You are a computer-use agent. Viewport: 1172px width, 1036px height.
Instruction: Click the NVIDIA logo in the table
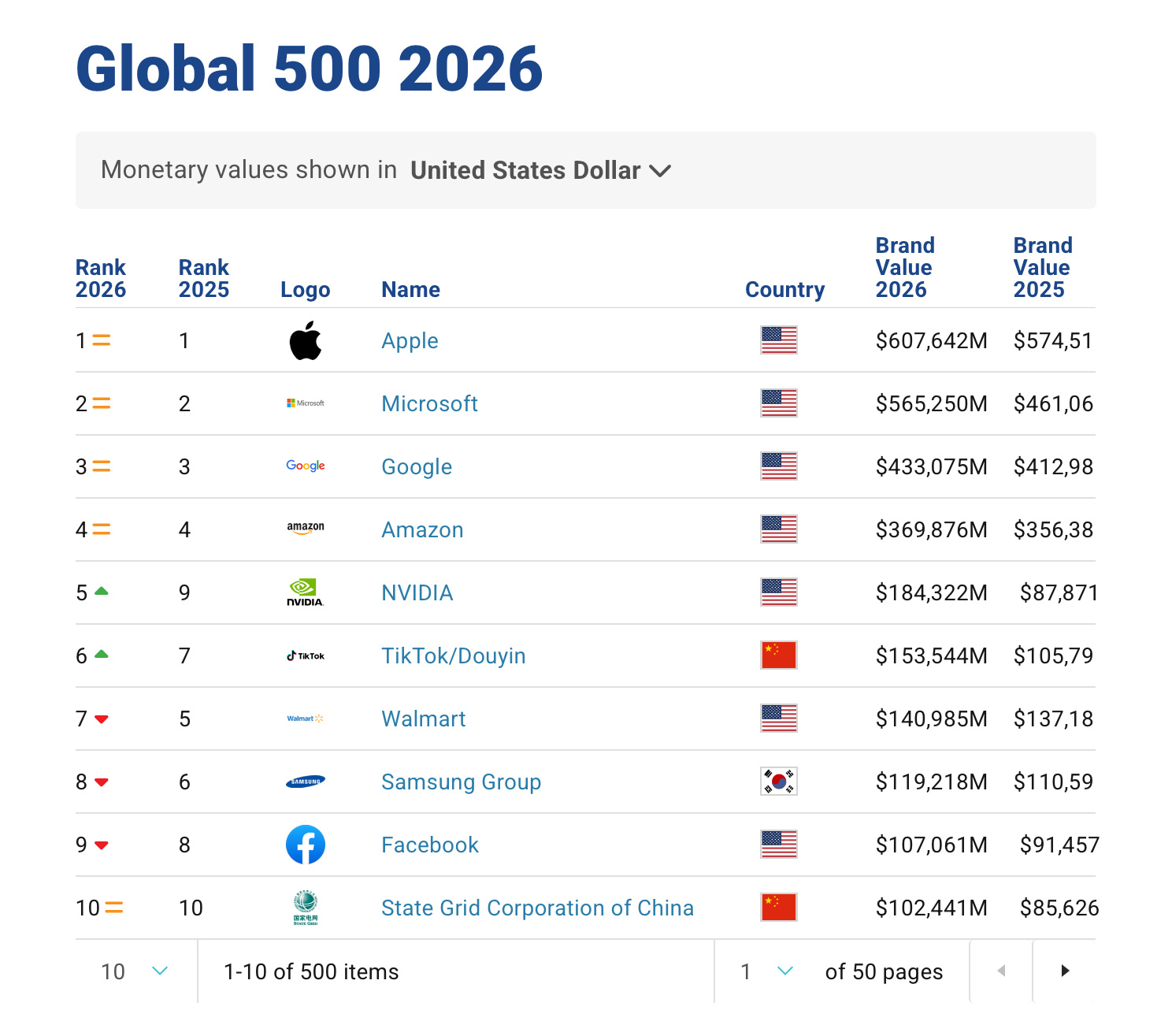tap(306, 592)
